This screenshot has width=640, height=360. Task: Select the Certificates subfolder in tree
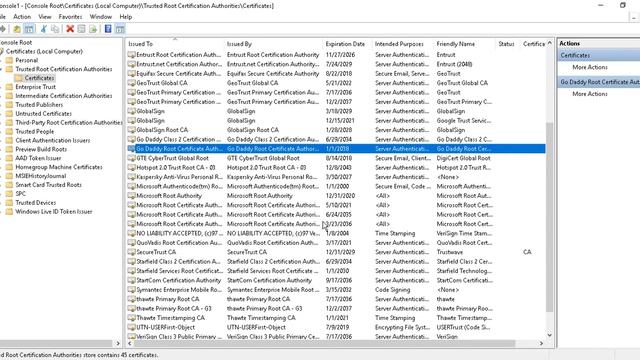[x=39, y=78]
